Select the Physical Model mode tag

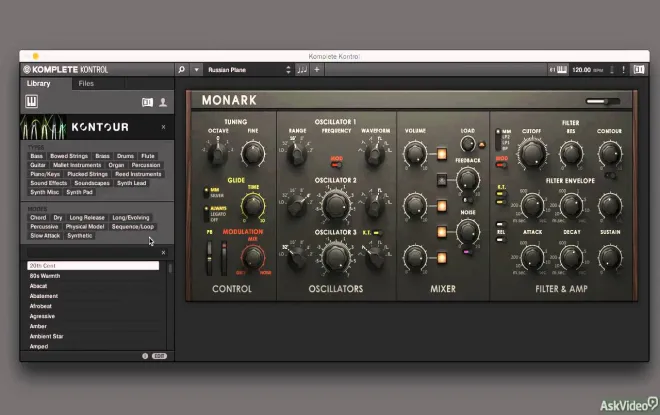click(85, 226)
